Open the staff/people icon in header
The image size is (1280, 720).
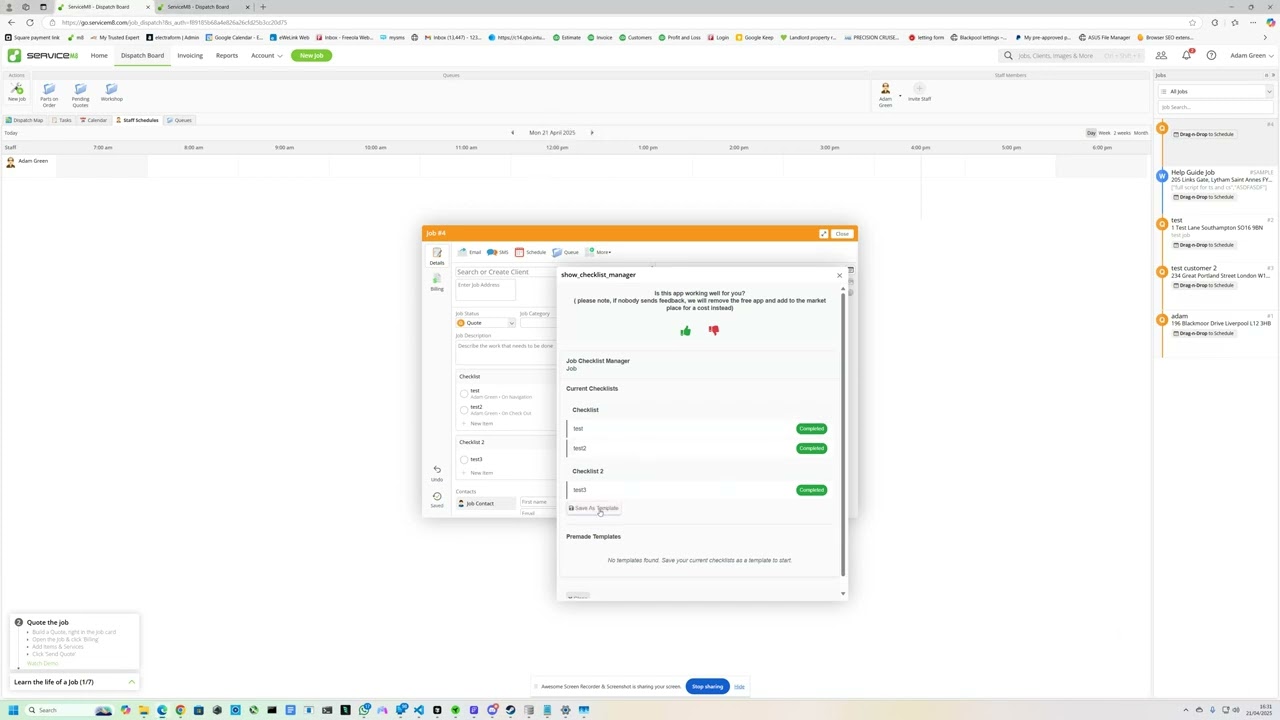click(x=1161, y=56)
